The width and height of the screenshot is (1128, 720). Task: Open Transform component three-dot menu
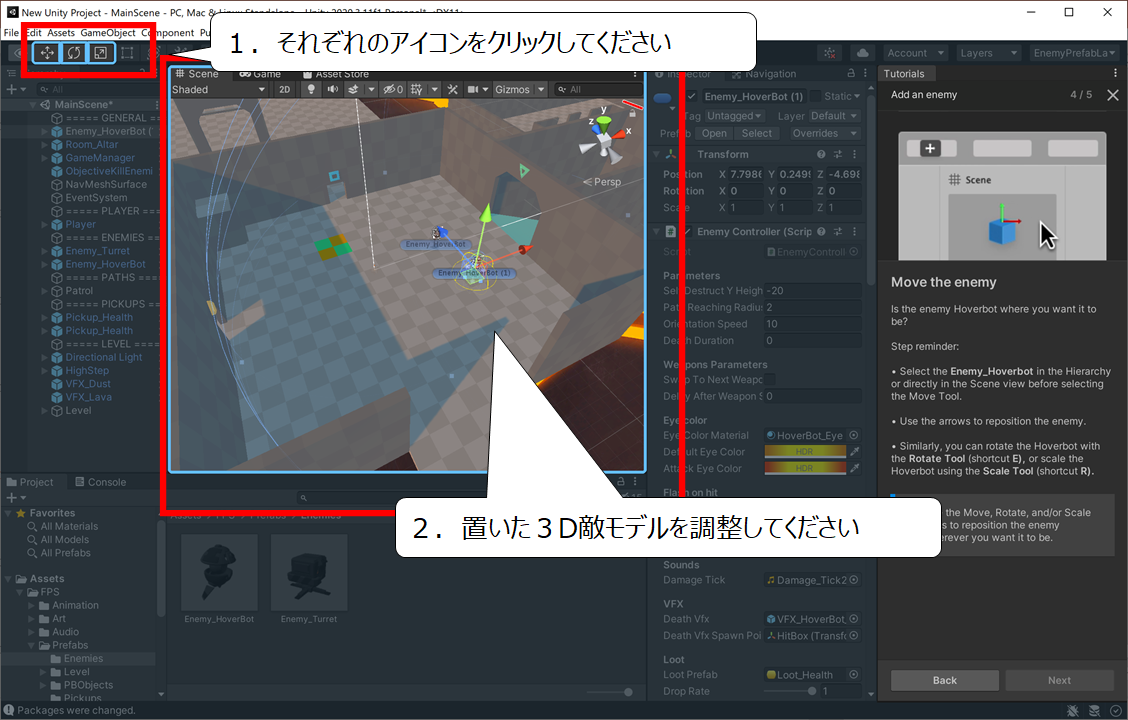(x=855, y=155)
